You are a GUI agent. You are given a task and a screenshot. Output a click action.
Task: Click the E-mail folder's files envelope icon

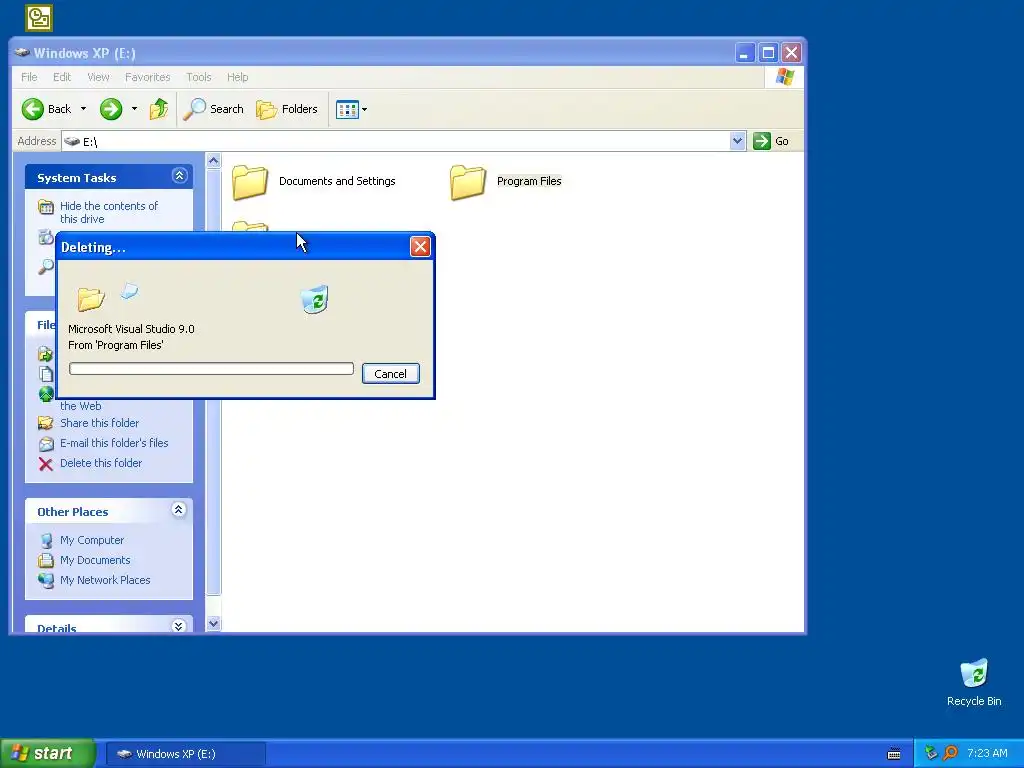[46, 443]
